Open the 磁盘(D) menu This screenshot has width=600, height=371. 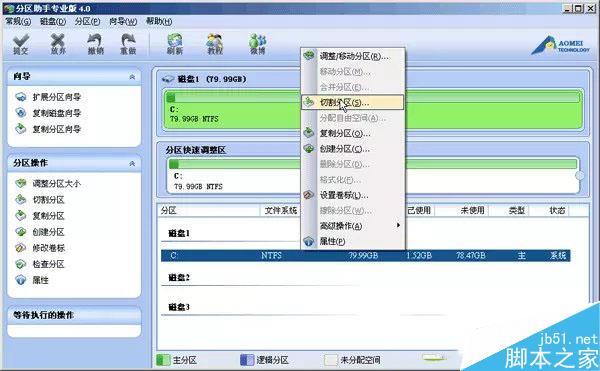pyautogui.click(x=53, y=21)
